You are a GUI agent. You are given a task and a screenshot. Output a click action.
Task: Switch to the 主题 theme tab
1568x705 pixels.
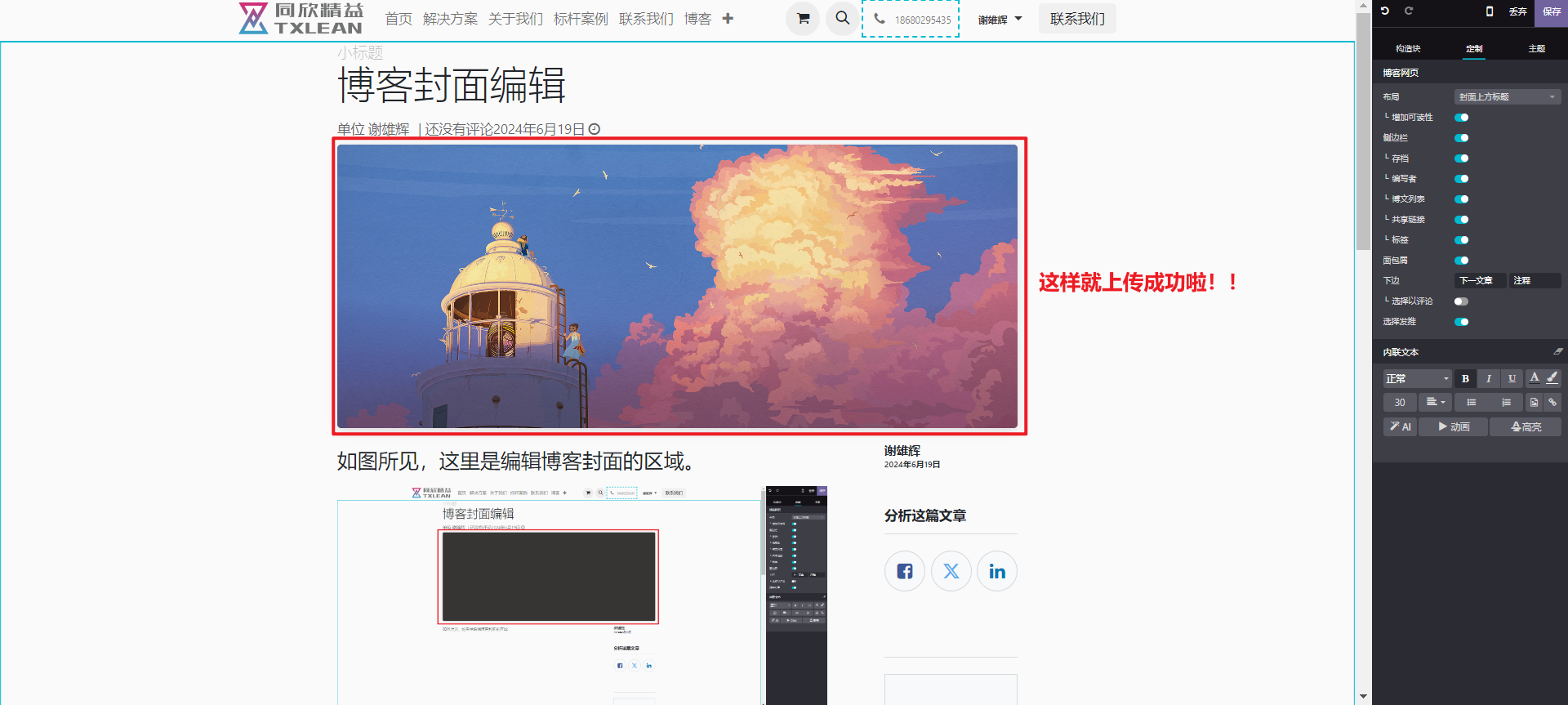click(x=1537, y=49)
